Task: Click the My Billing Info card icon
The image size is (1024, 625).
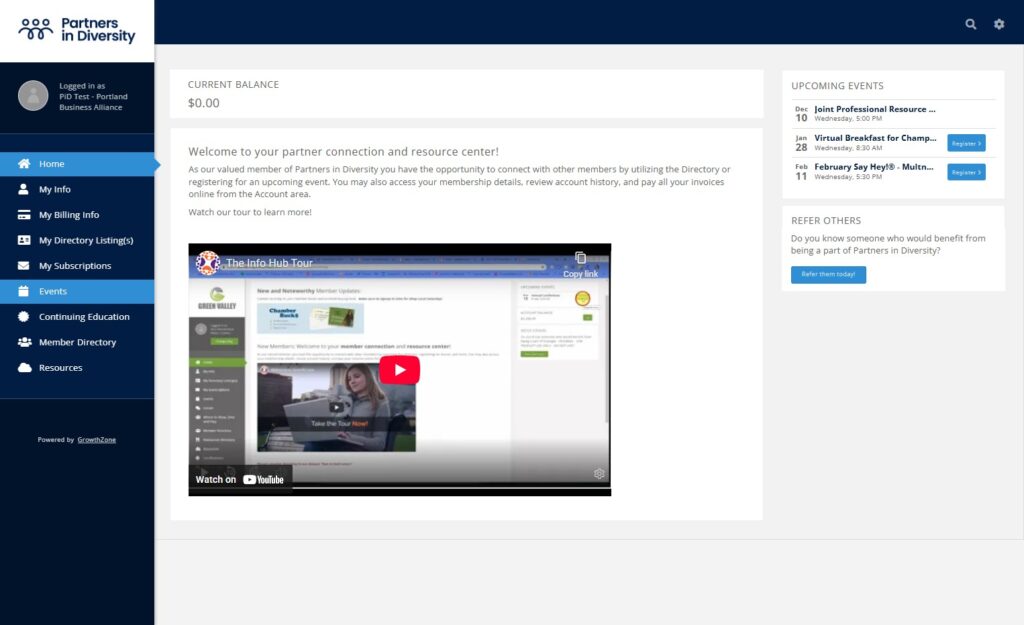Action: coord(23,215)
